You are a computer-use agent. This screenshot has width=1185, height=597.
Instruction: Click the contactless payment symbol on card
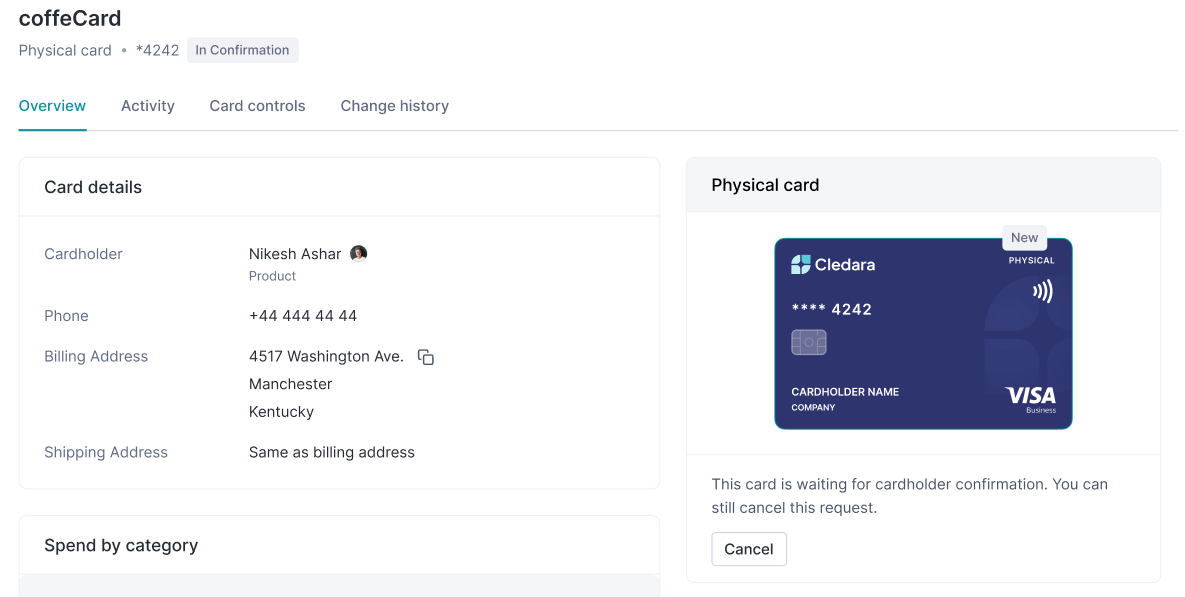[x=1042, y=291]
